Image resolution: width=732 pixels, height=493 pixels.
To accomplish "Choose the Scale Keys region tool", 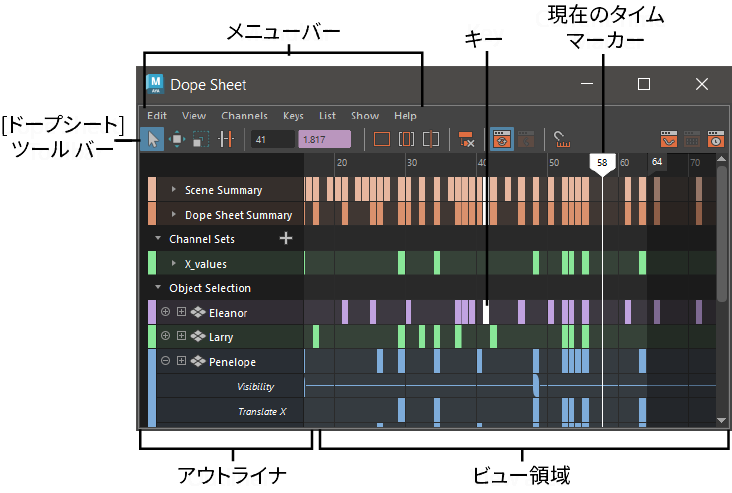I will click(x=201, y=139).
